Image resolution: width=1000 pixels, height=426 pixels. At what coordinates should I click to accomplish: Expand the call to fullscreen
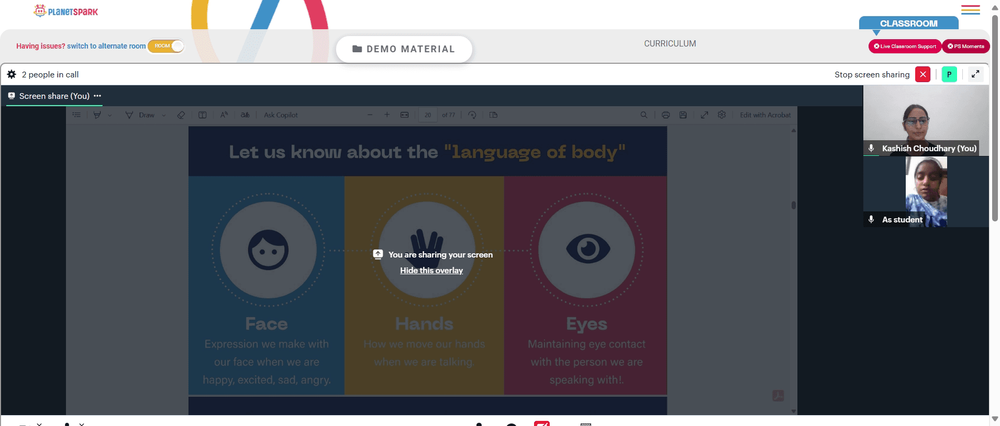pos(975,75)
